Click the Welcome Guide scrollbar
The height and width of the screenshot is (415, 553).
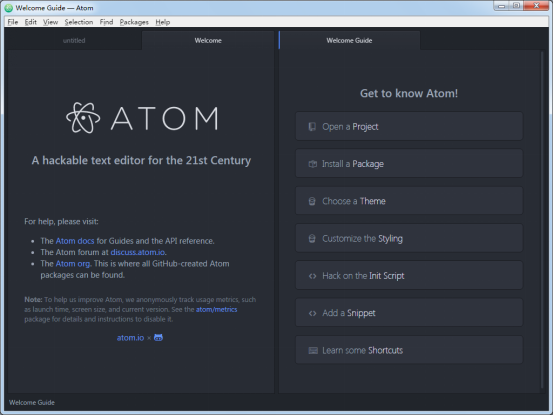(x=542, y=220)
